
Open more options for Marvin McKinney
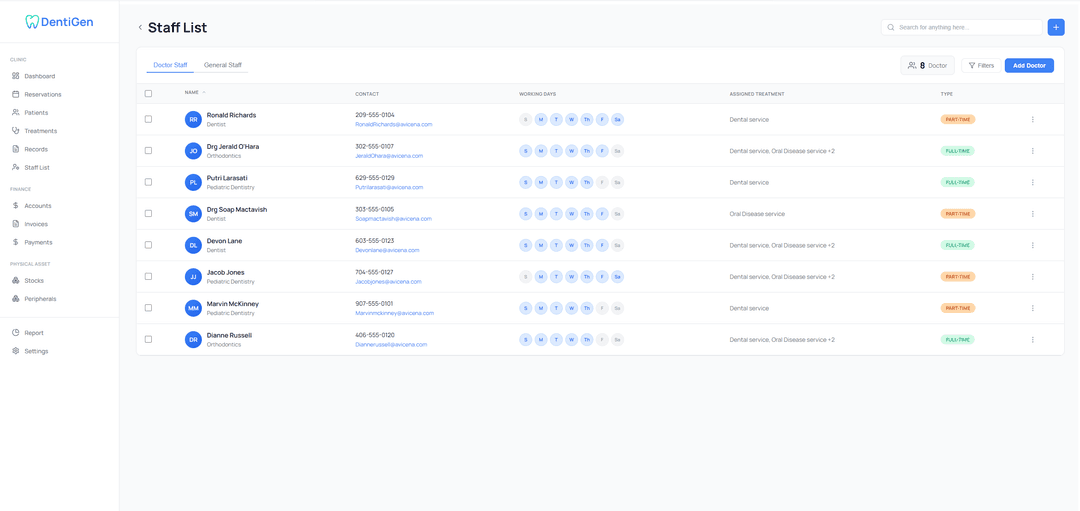pyautogui.click(x=1032, y=309)
